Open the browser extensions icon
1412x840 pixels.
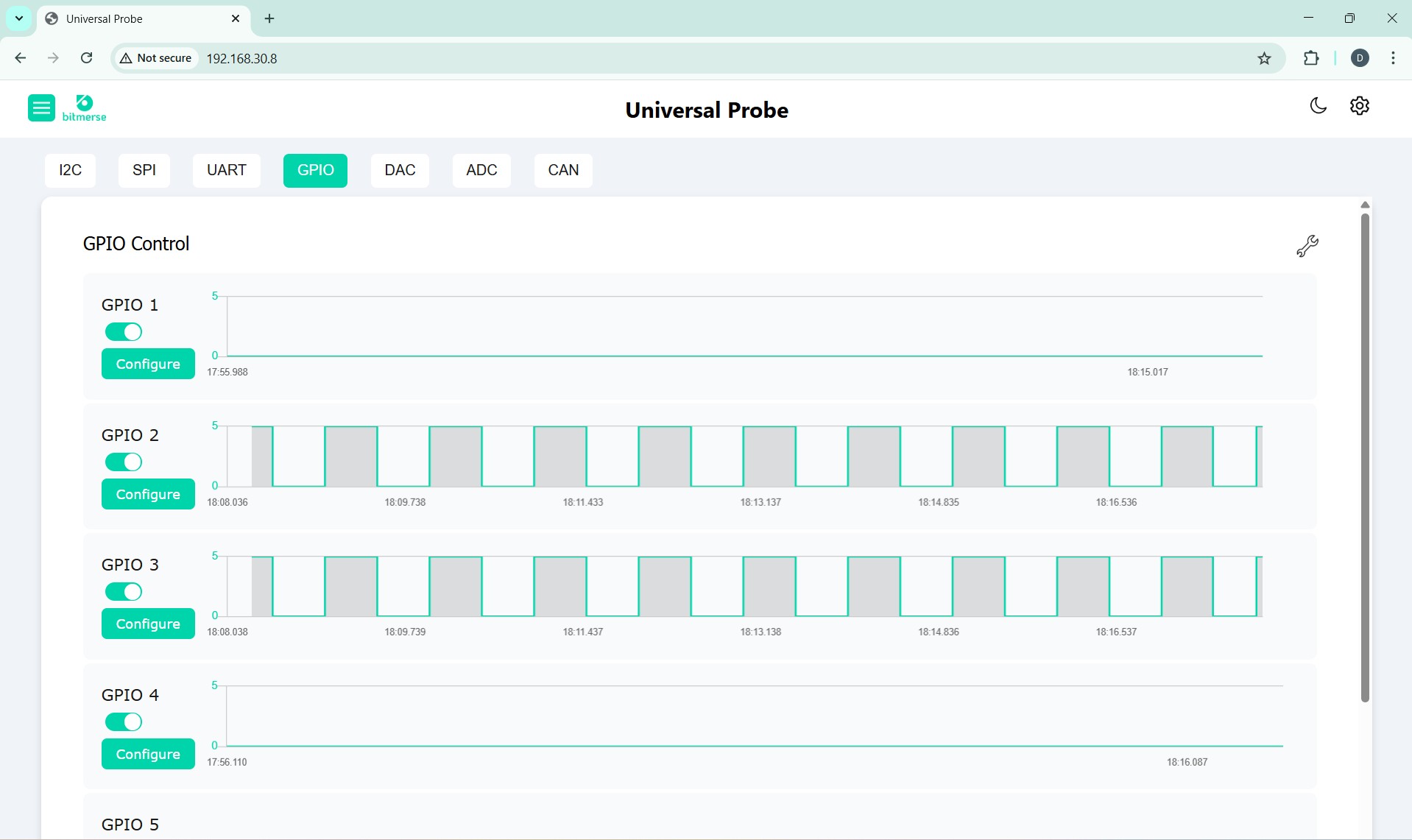(1312, 58)
